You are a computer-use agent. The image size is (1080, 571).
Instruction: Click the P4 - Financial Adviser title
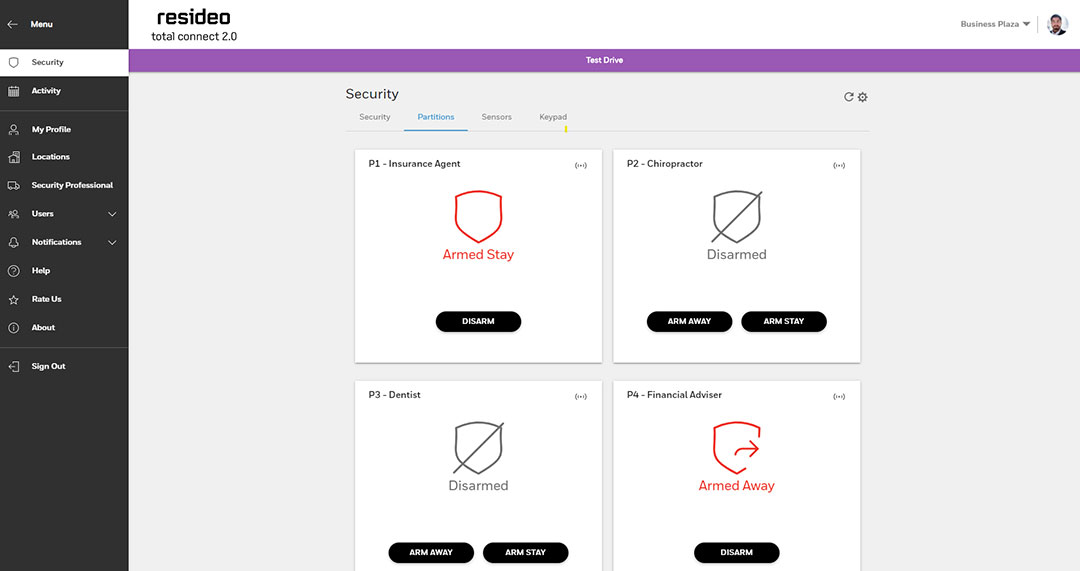coord(674,395)
